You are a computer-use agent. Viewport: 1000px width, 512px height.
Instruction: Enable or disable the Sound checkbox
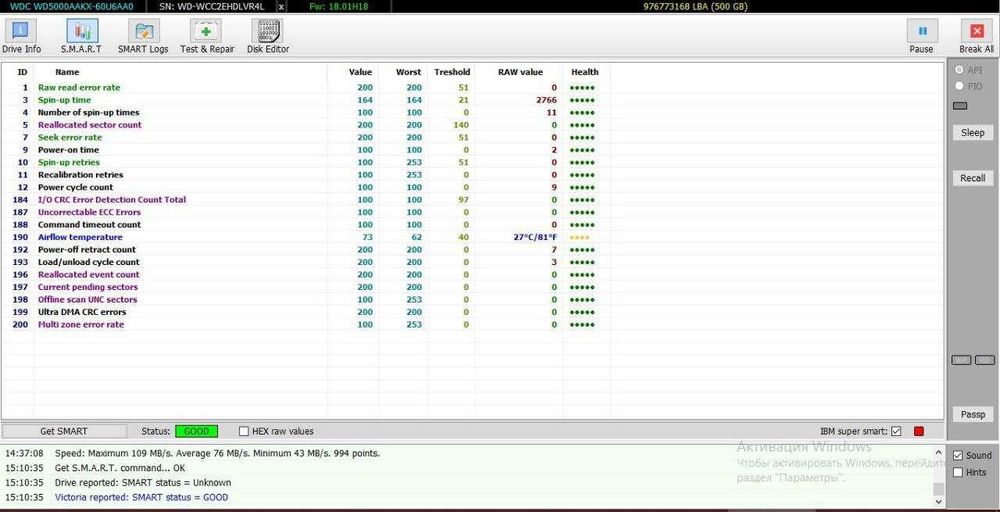point(957,455)
